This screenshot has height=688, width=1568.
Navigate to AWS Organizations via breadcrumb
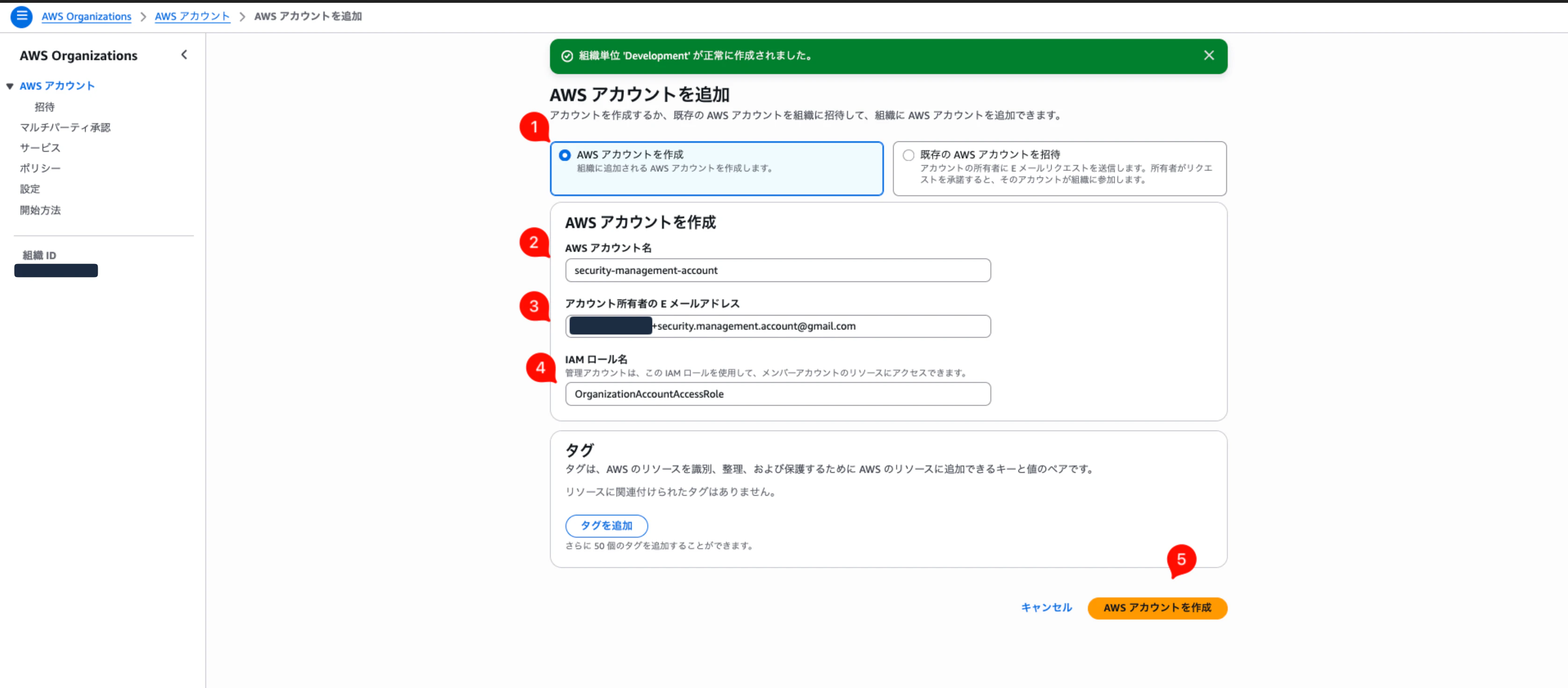[86, 16]
